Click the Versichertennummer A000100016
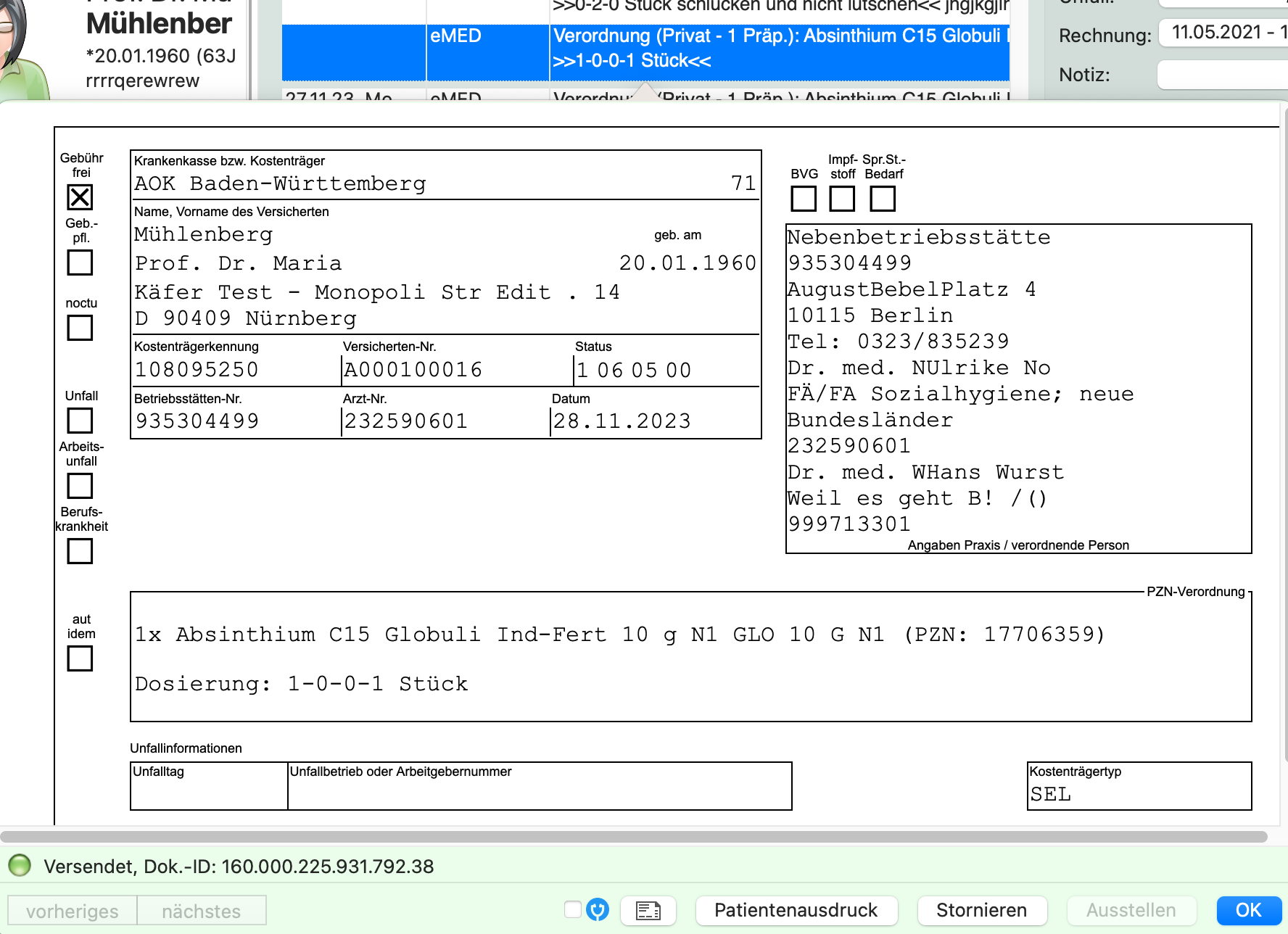This screenshot has height=934, width=1288. 413,370
